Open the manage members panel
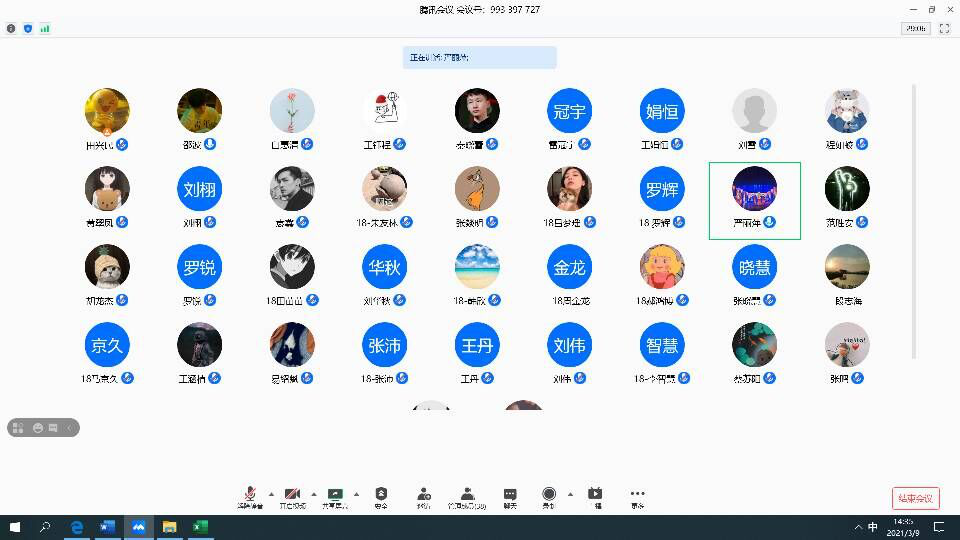This screenshot has width=960, height=540. point(467,494)
